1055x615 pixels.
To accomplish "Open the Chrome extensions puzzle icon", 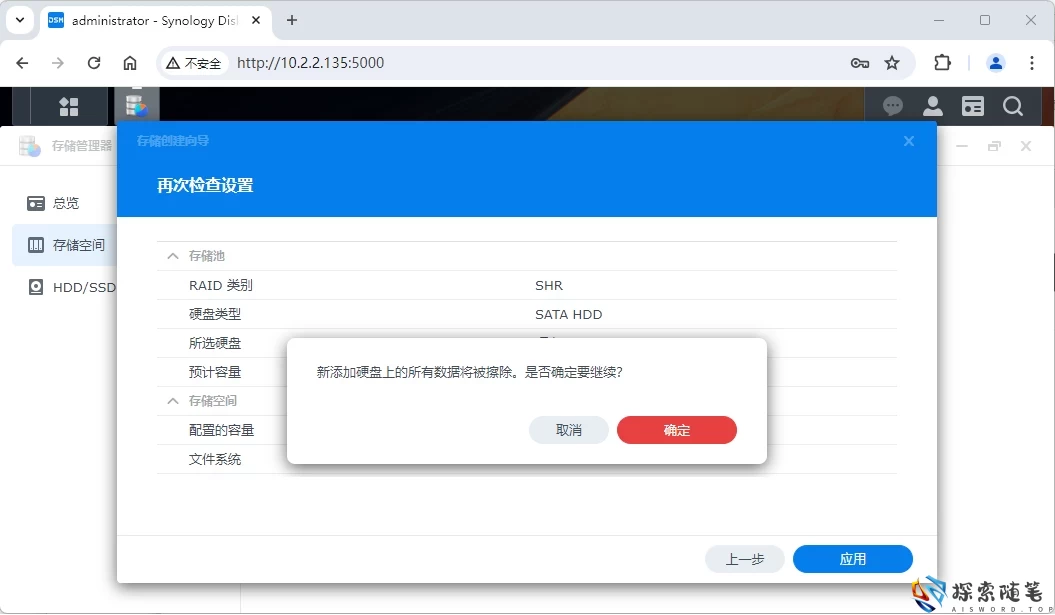I will [942, 62].
